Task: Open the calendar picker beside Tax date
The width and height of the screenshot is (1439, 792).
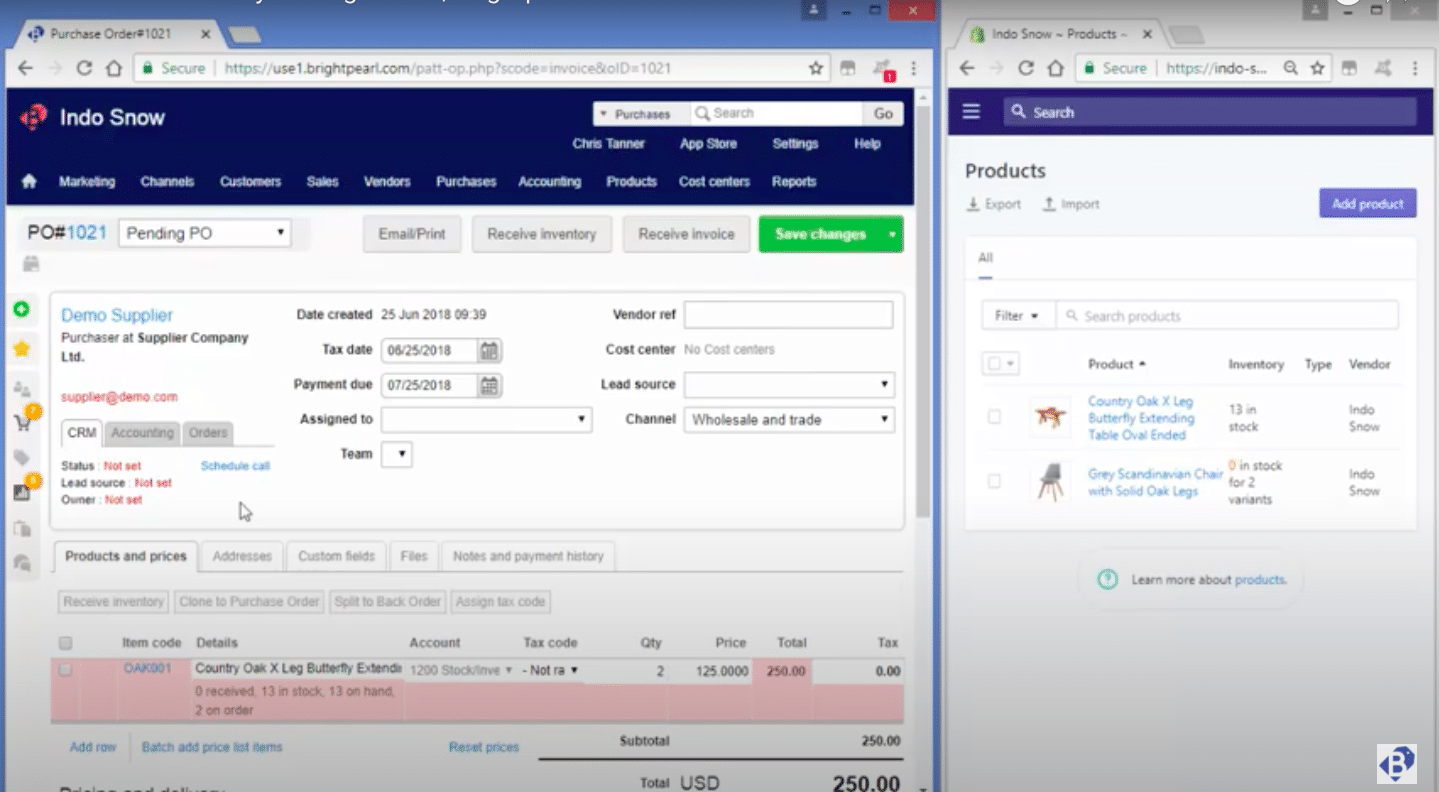Action: [x=489, y=350]
